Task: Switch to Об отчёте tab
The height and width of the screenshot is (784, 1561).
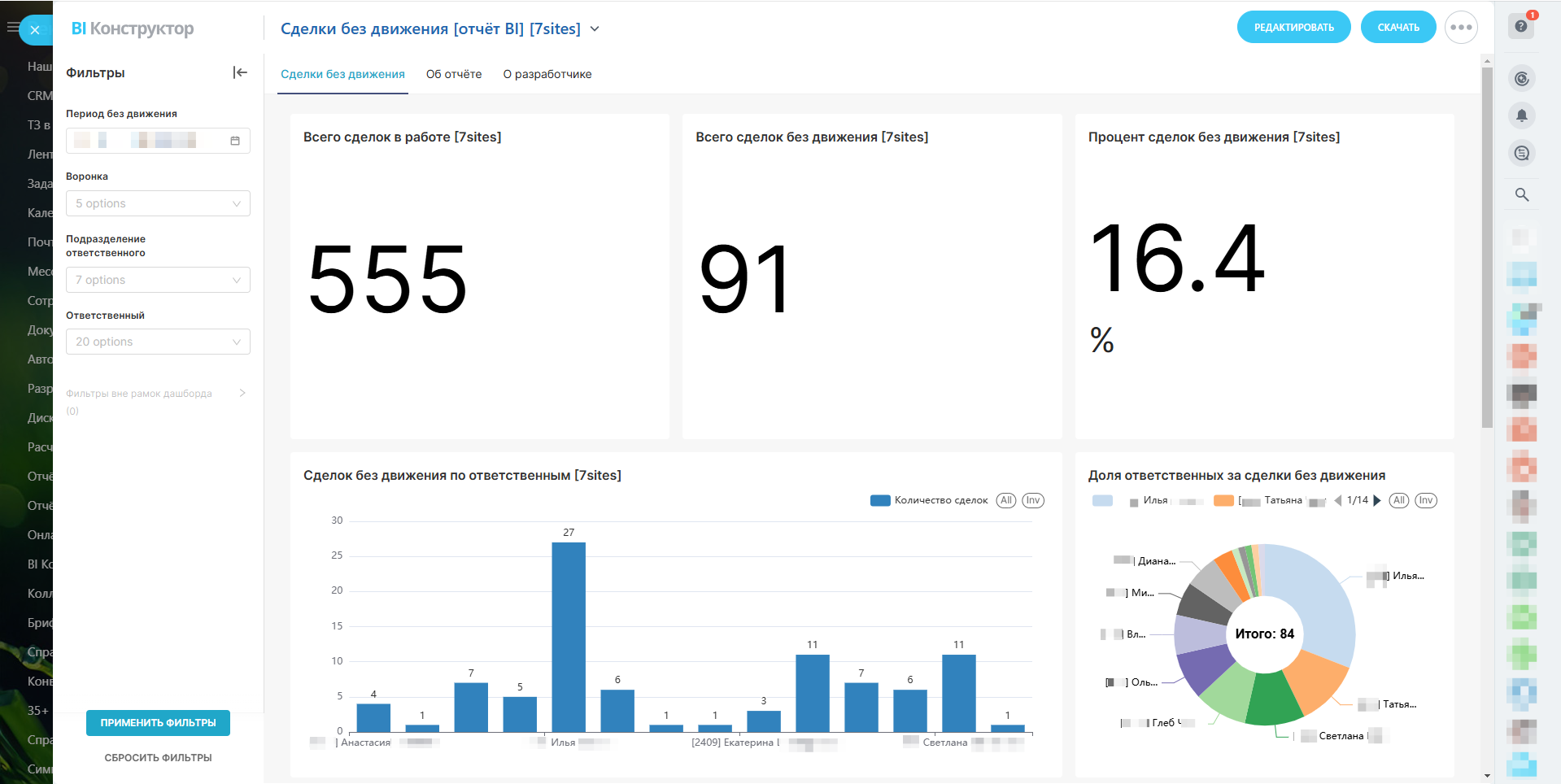Action: click(454, 74)
